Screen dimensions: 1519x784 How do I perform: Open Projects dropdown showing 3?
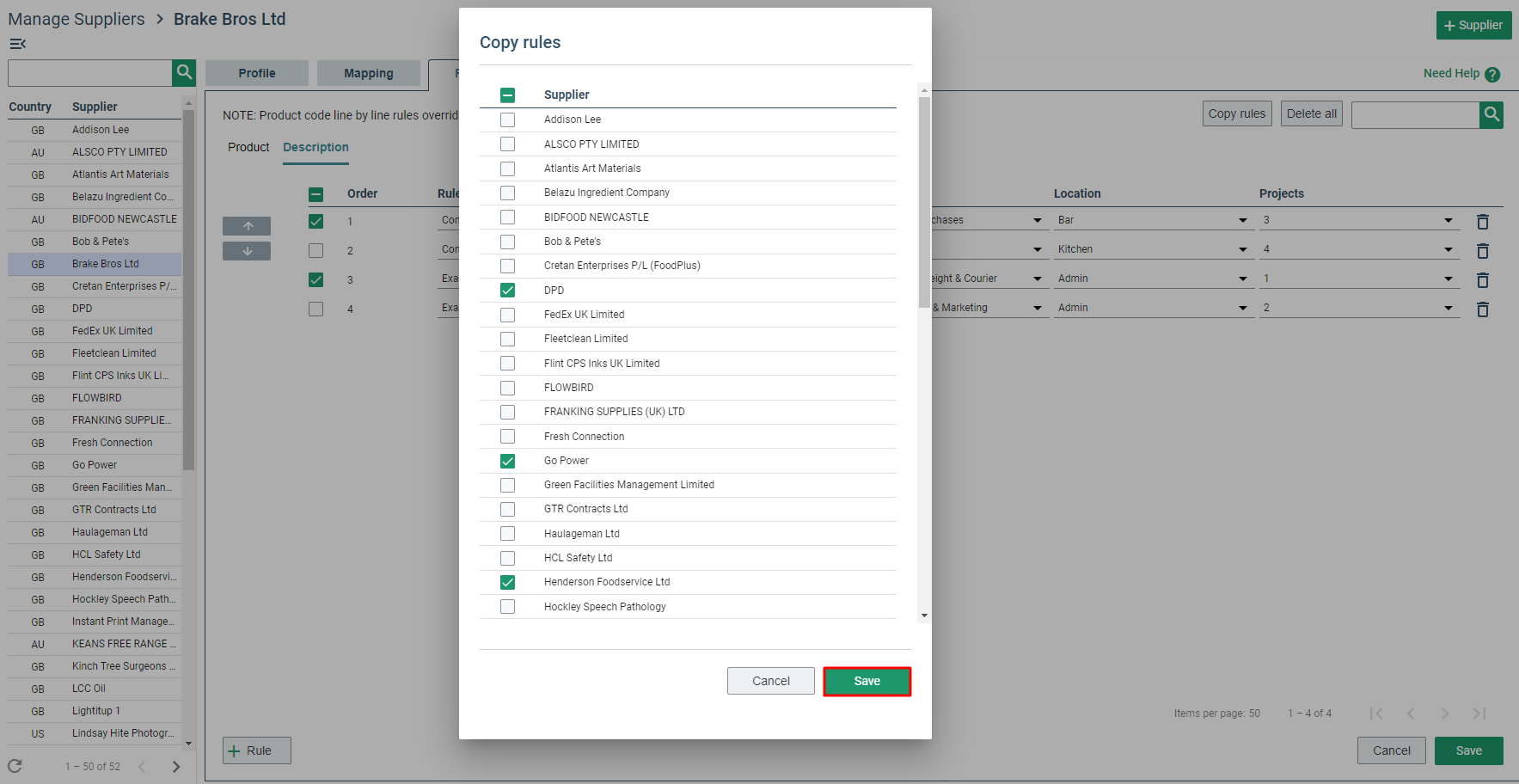pos(1359,220)
